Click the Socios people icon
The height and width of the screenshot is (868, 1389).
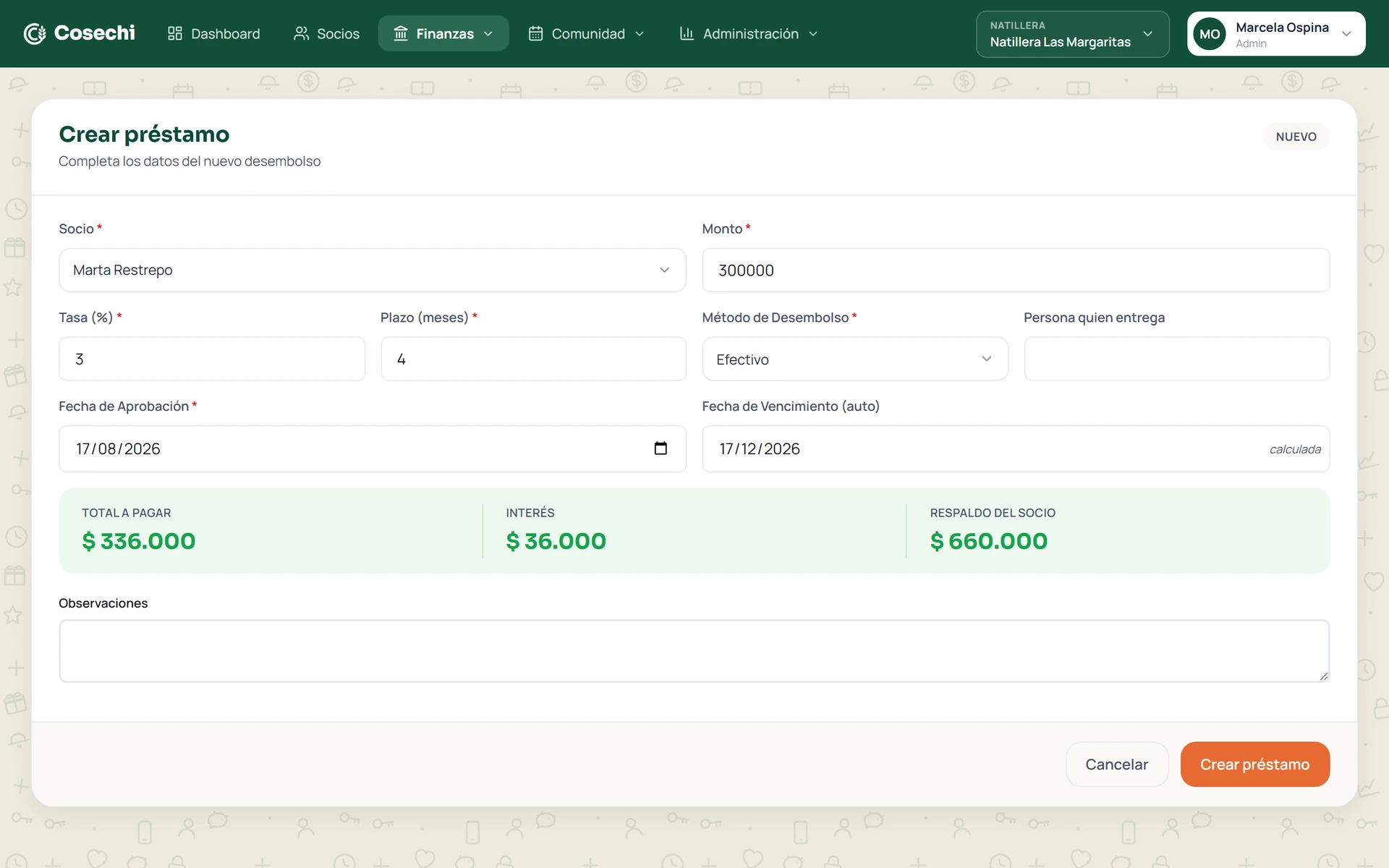[301, 33]
